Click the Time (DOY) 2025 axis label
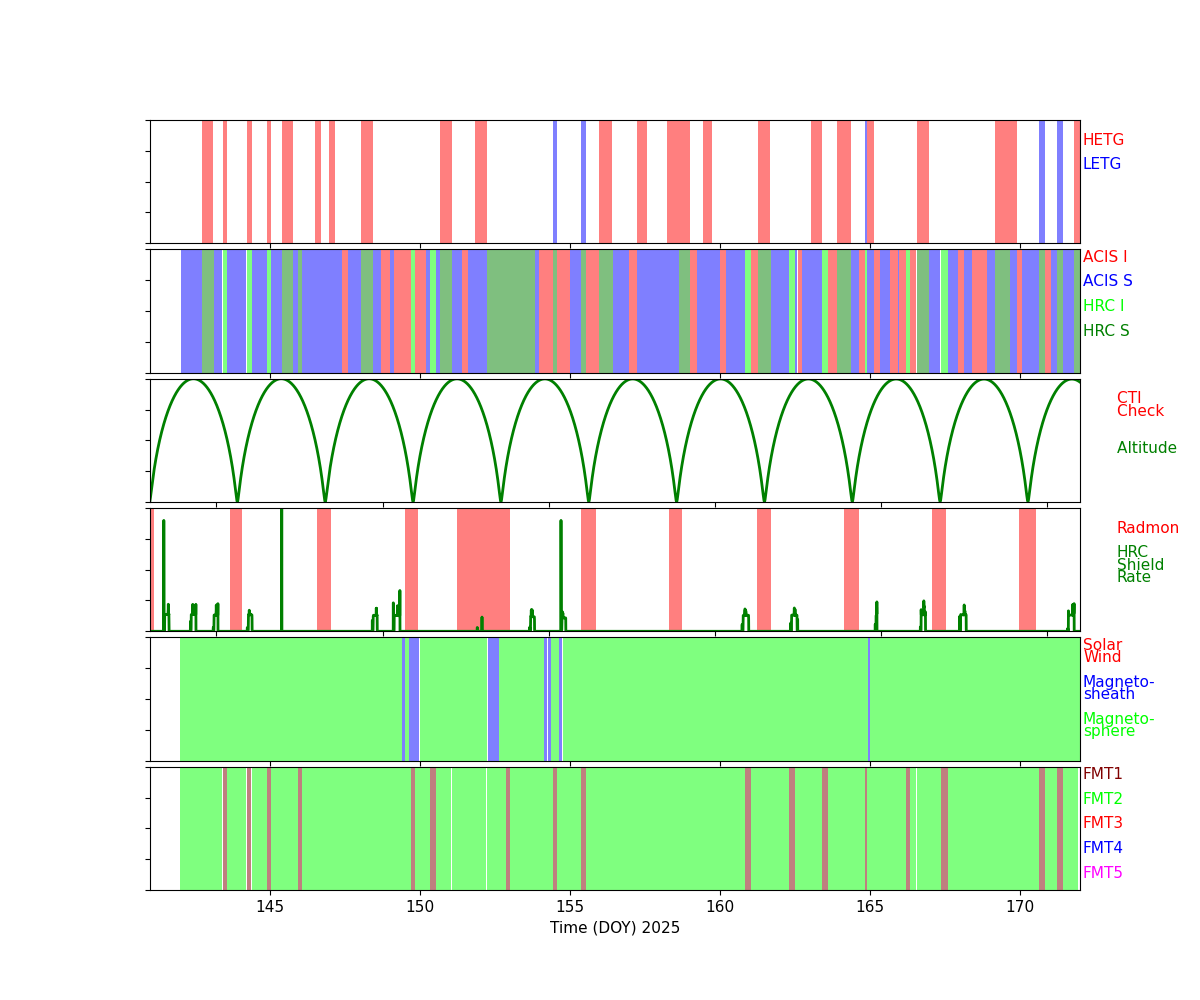Image resolution: width=1200 pixels, height=1000 pixels. [615, 928]
